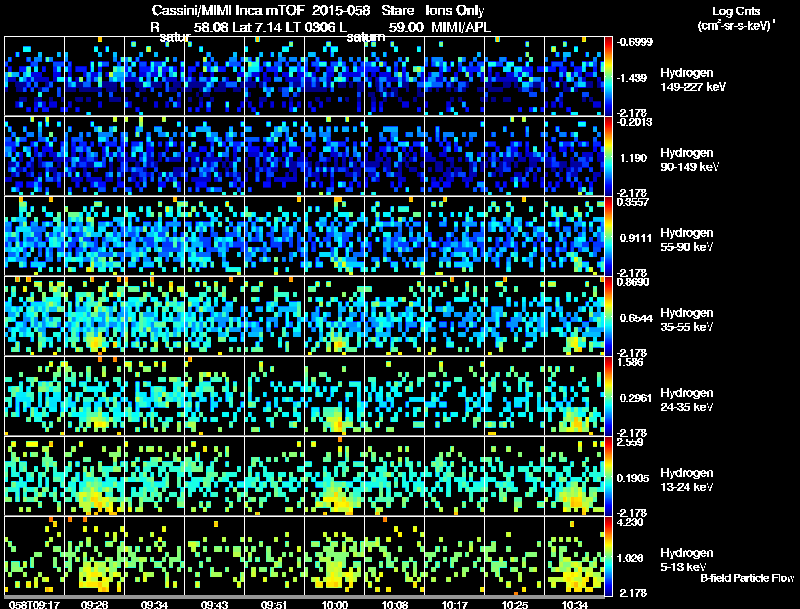The width and height of the screenshot is (800, 609).
Task: Click the '0.1905' colorbar value
Action: tap(633, 478)
